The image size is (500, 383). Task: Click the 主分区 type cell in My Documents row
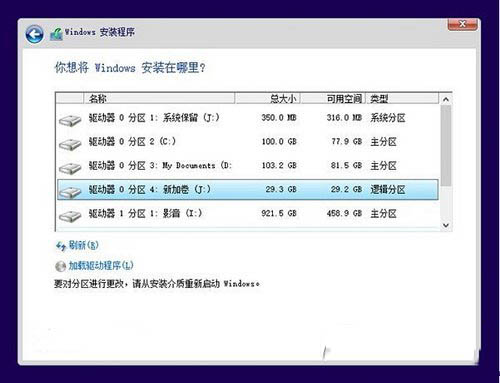click(x=383, y=166)
